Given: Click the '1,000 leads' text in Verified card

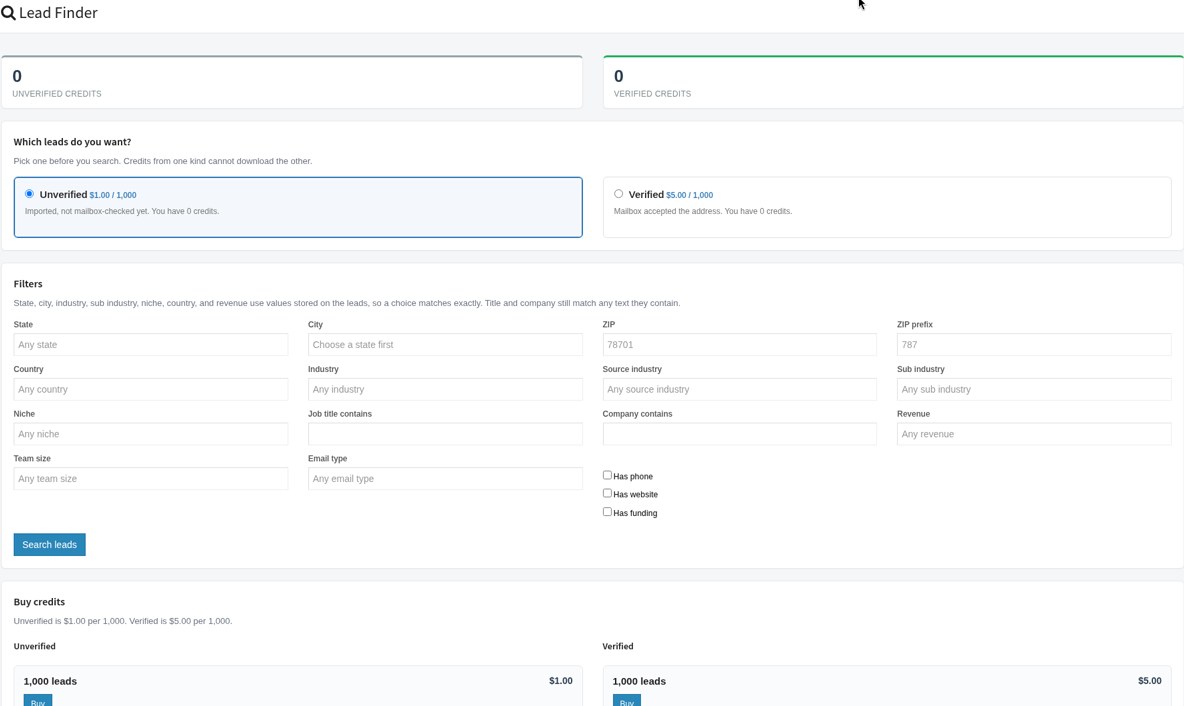Looking at the screenshot, I should 639,681.
